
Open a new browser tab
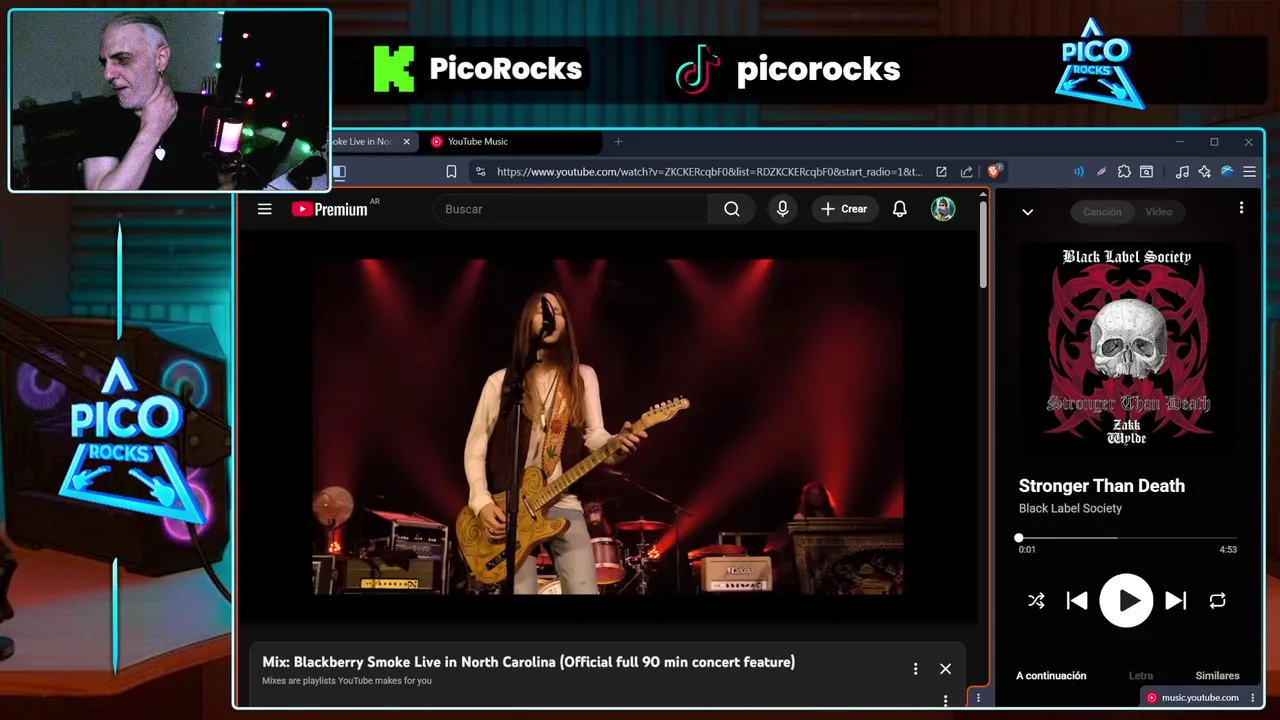point(618,142)
